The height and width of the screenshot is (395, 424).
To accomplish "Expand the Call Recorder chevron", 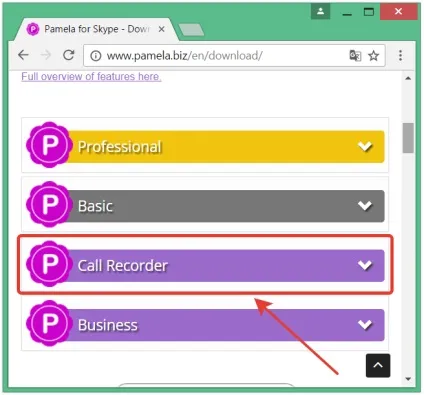I will tap(365, 265).
